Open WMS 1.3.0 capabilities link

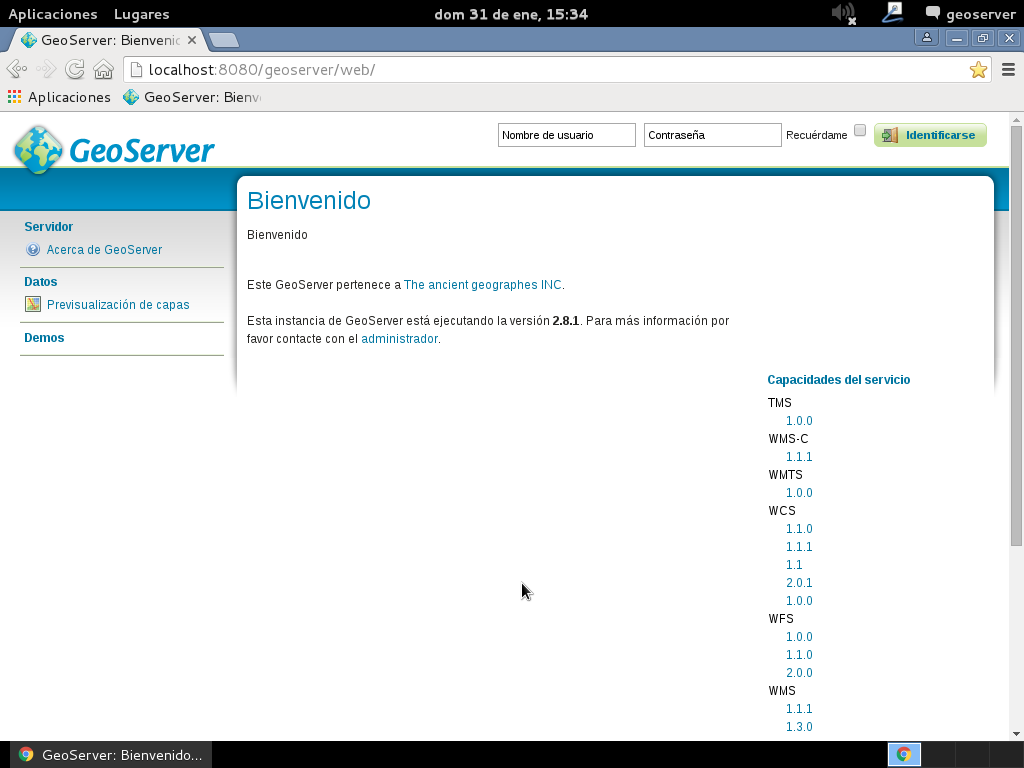(799, 726)
